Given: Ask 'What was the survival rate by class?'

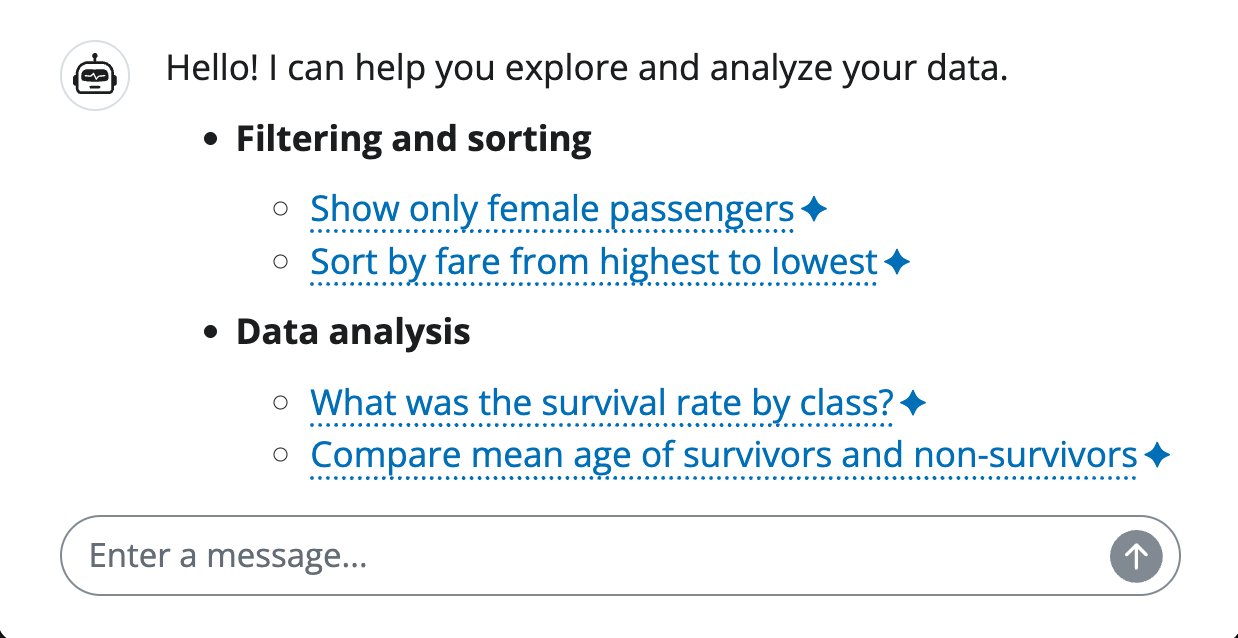Looking at the screenshot, I should click(x=601, y=403).
